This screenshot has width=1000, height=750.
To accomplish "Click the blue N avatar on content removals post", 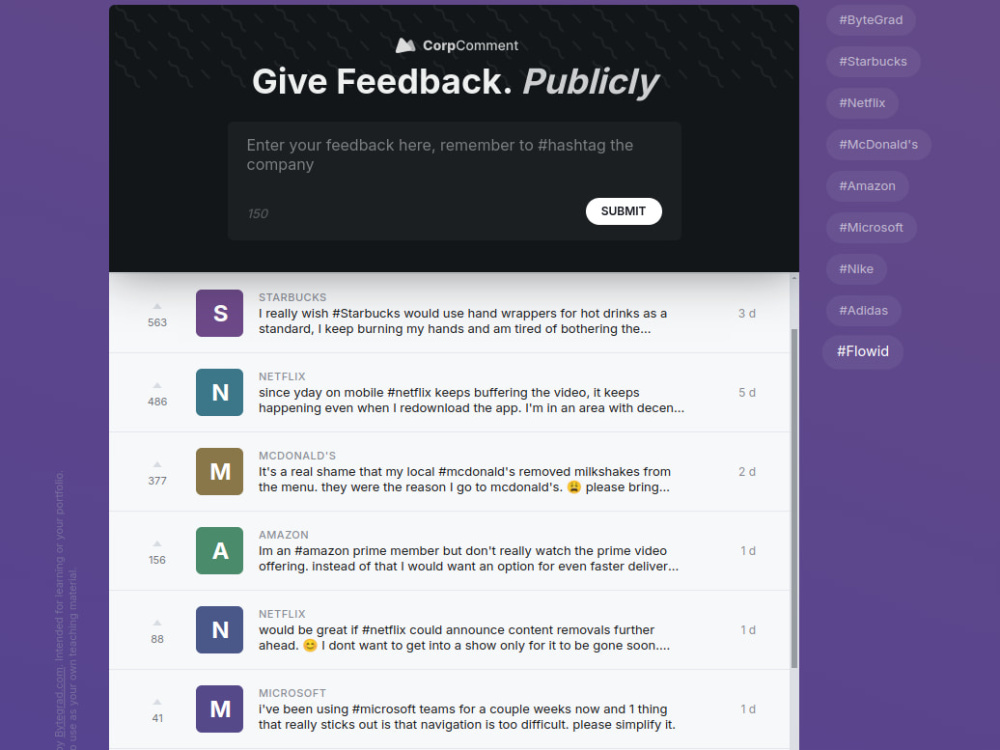I will 219,629.
